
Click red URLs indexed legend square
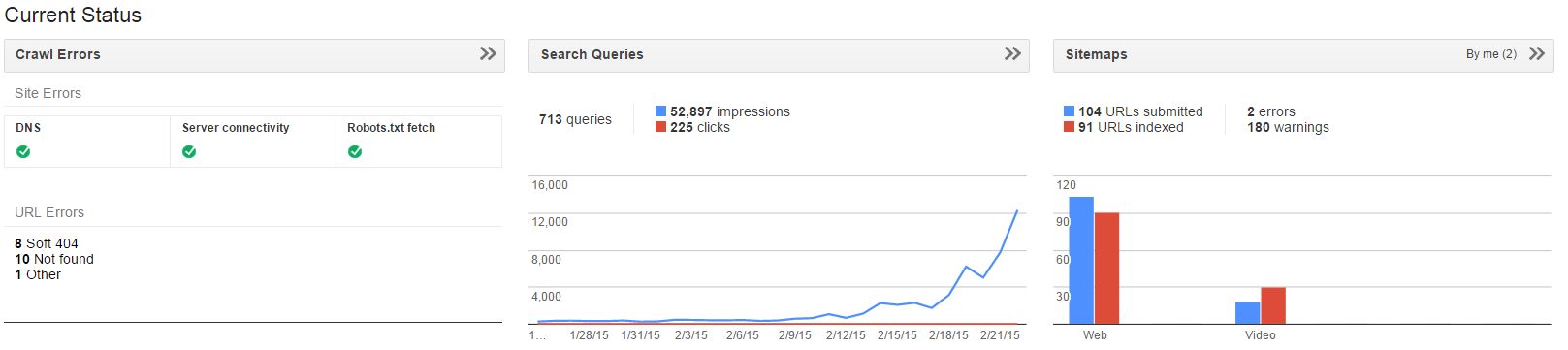tap(1070, 127)
